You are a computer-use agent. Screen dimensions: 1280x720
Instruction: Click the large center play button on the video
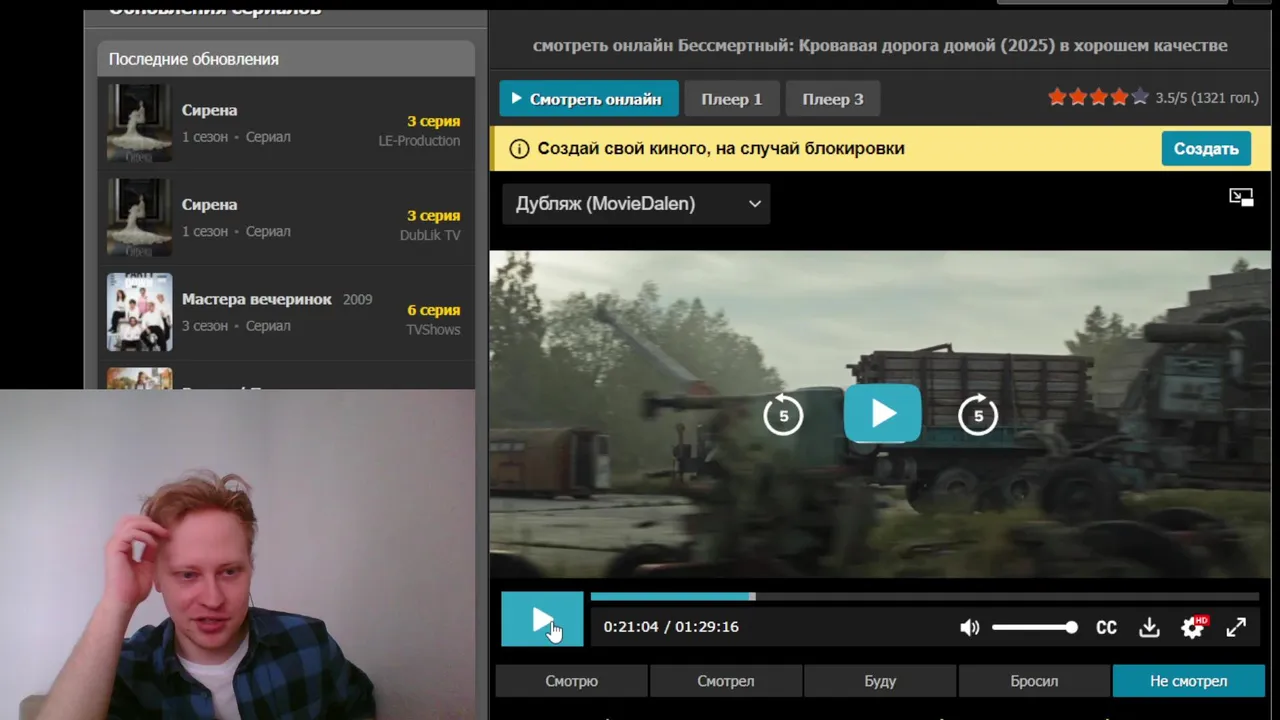[882, 413]
